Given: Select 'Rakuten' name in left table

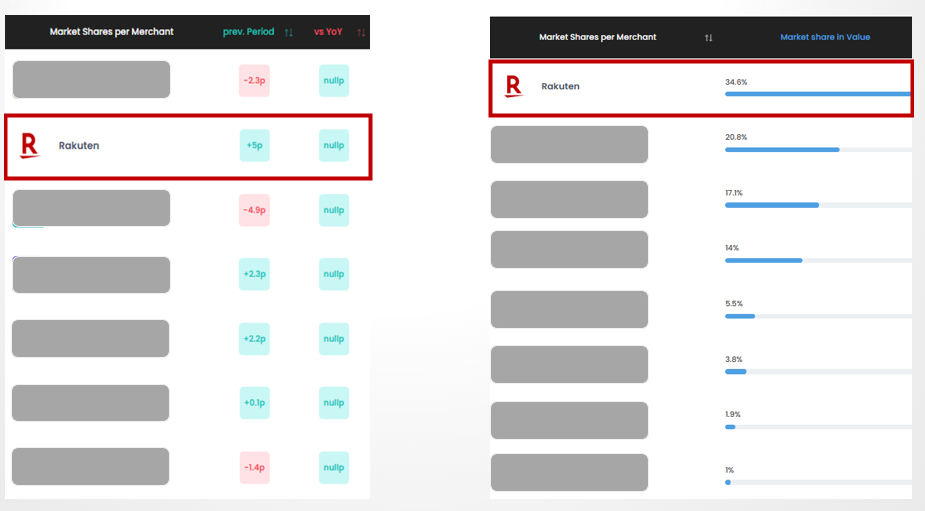Looking at the screenshot, I should 79,146.
